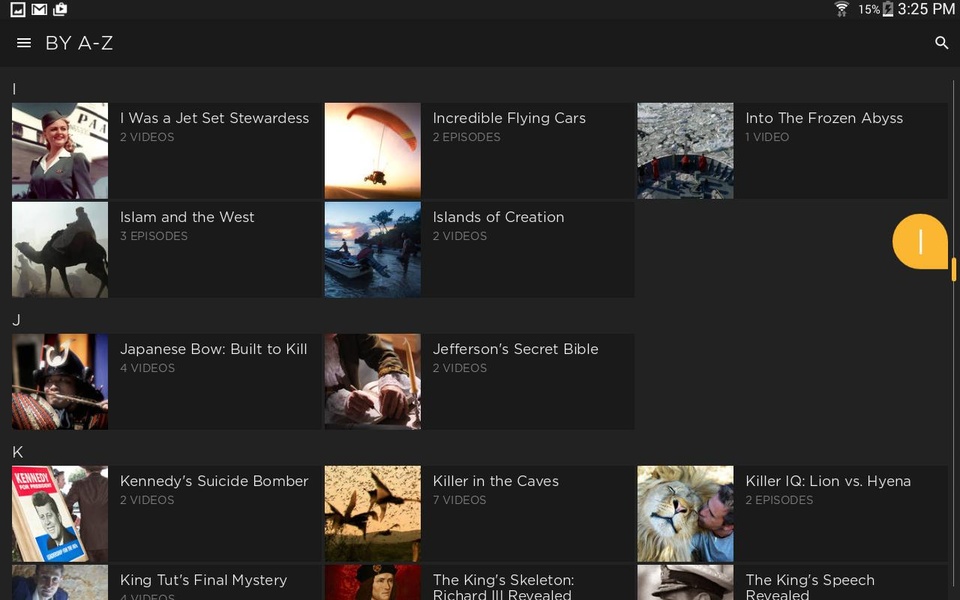Open Jefferson's Secret Bible thumbnail
The height and width of the screenshot is (600, 960).
[x=373, y=381]
